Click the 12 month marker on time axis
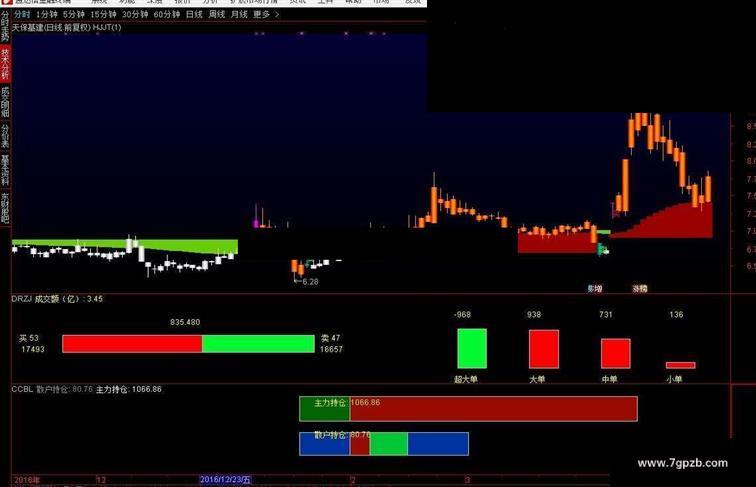 tap(101, 480)
